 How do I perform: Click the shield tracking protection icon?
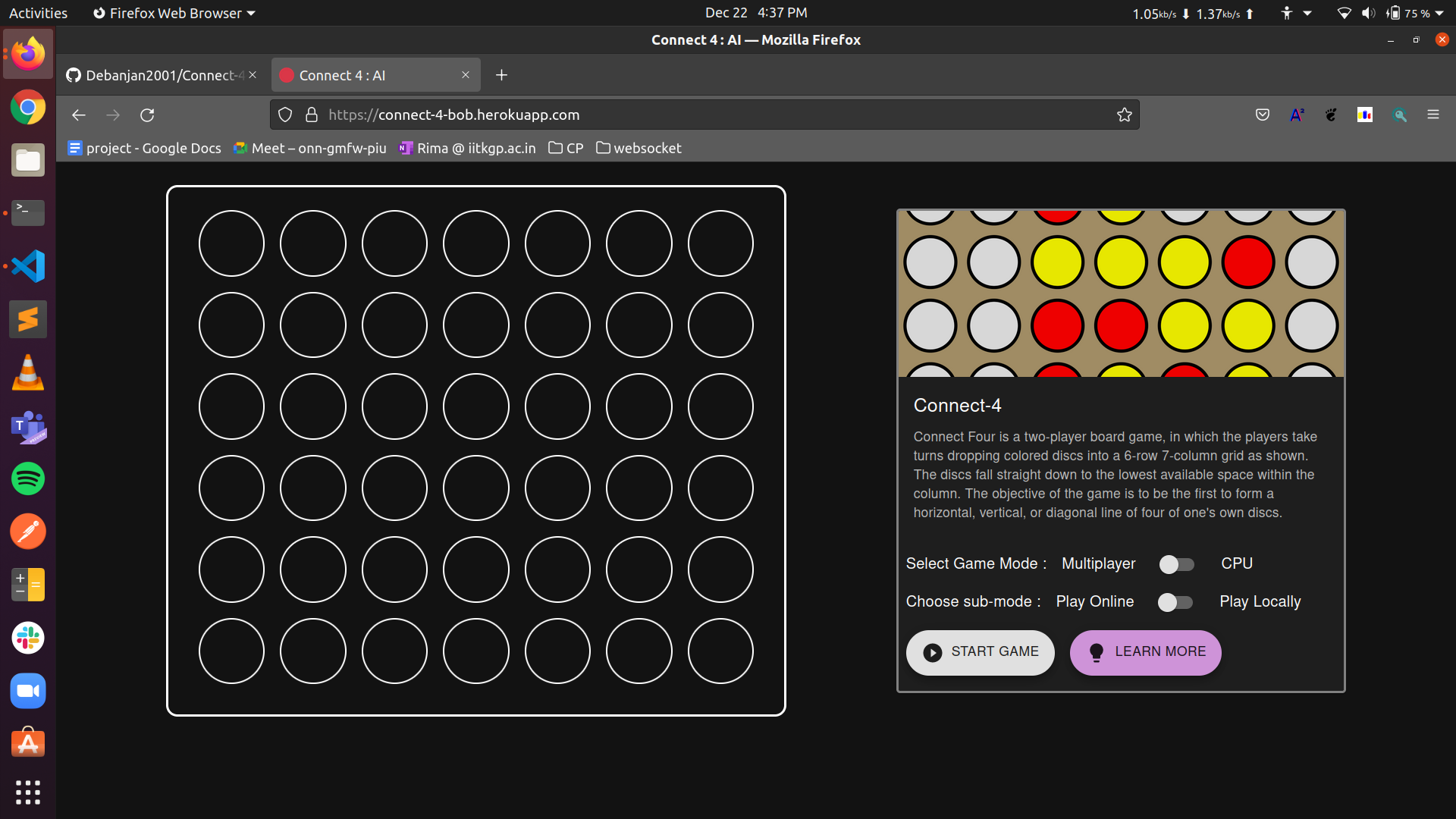coord(285,115)
